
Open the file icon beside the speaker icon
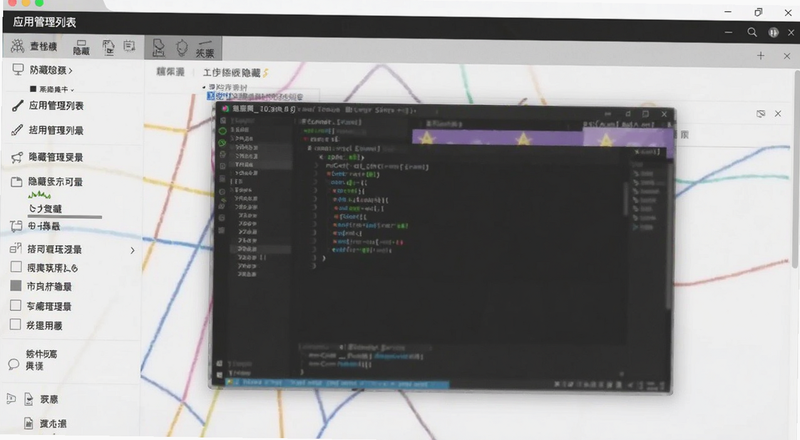pyautogui.click(x=29, y=399)
